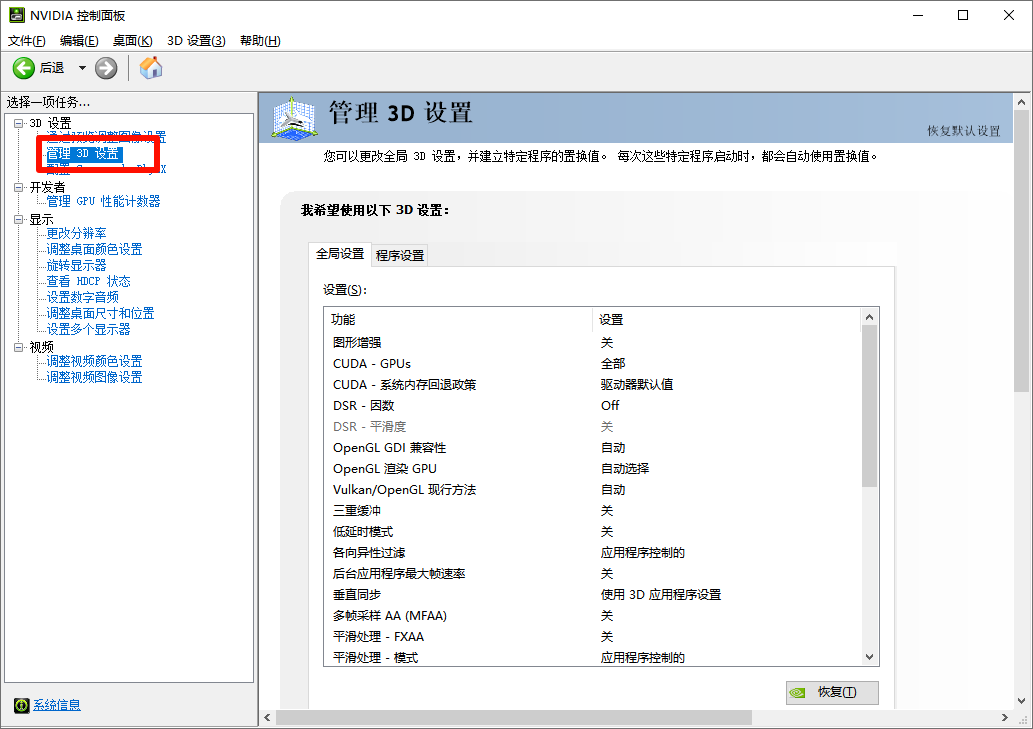Image resolution: width=1033 pixels, height=729 pixels.
Task: Click 恢复默认设置 link in header
Action: click(964, 131)
